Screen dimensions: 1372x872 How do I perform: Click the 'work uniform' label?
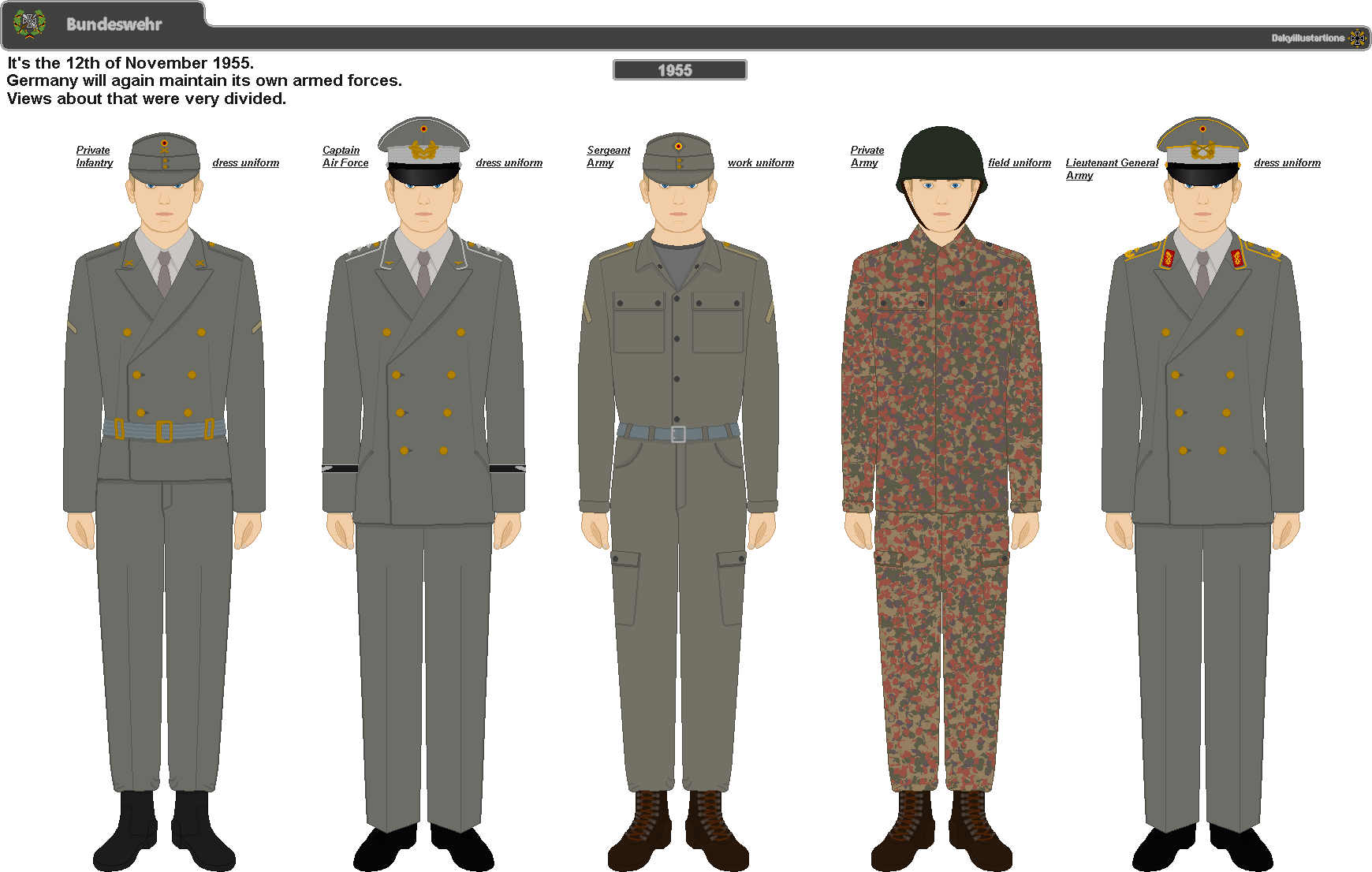click(x=761, y=162)
